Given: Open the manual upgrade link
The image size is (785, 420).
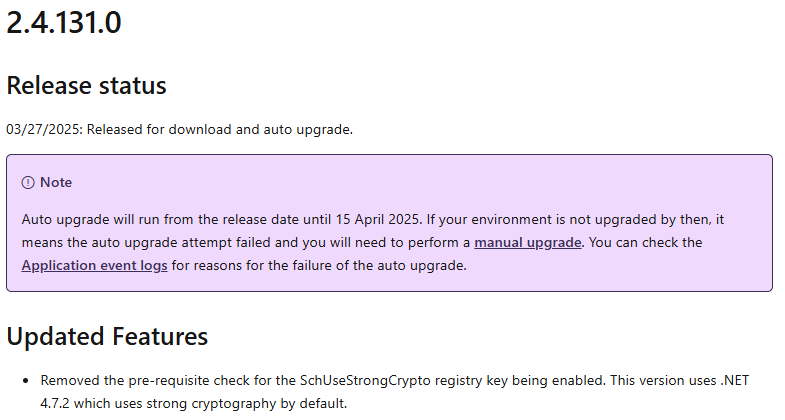Looking at the screenshot, I should pyautogui.click(x=528, y=243).
